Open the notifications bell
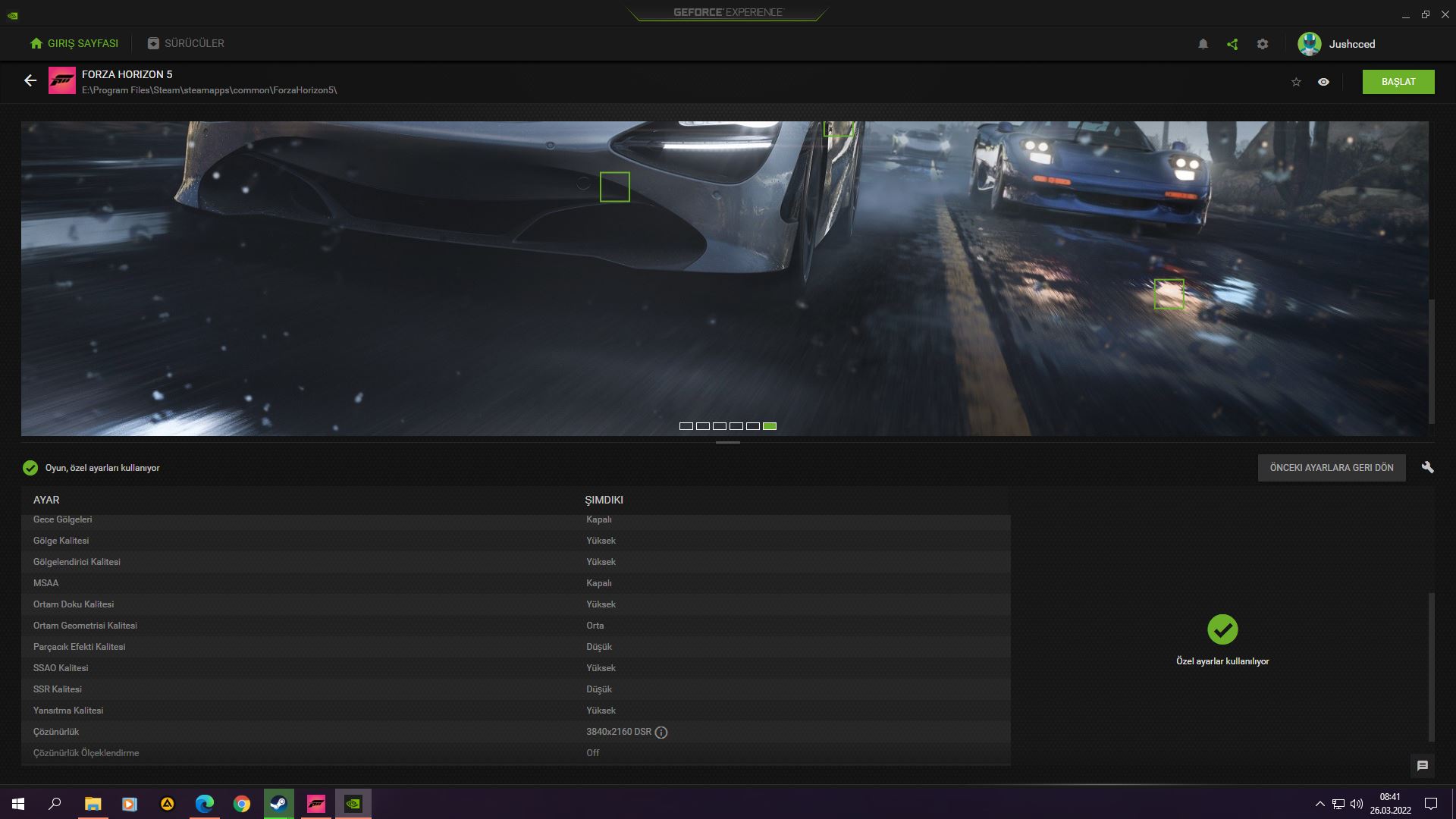Image resolution: width=1456 pixels, height=819 pixels. click(1203, 44)
